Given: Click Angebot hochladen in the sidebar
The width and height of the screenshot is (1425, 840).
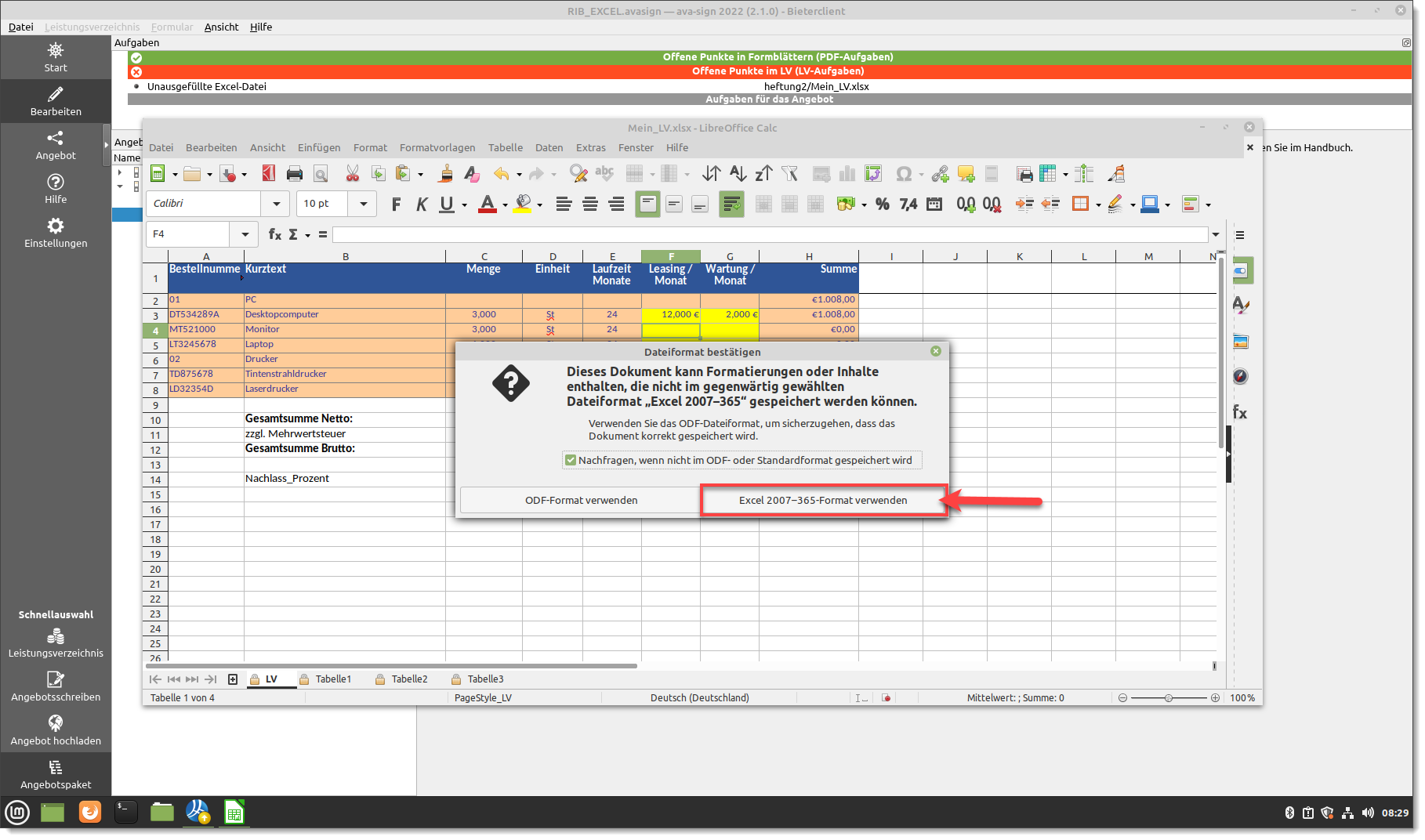Looking at the screenshot, I should pyautogui.click(x=56, y=730).
